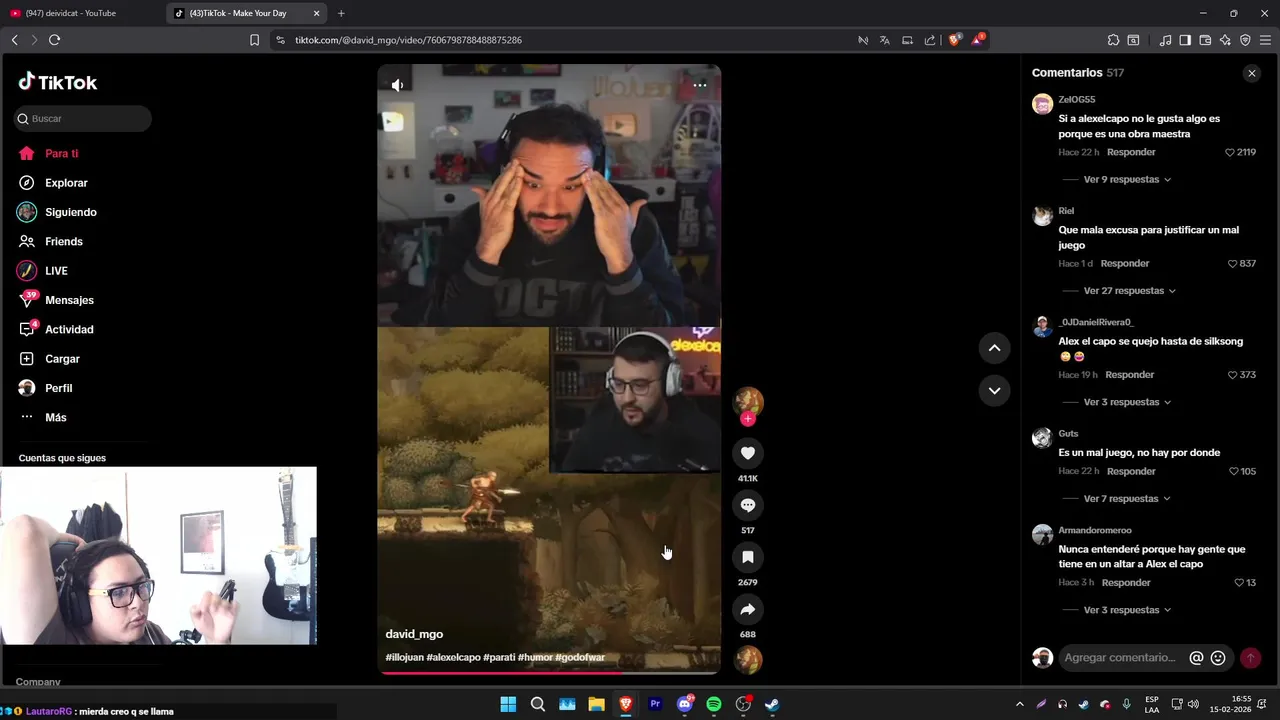Open david_mgo's profile from the caption
The height and width of the screenshot is (720, 1280).
coord(414,634)
